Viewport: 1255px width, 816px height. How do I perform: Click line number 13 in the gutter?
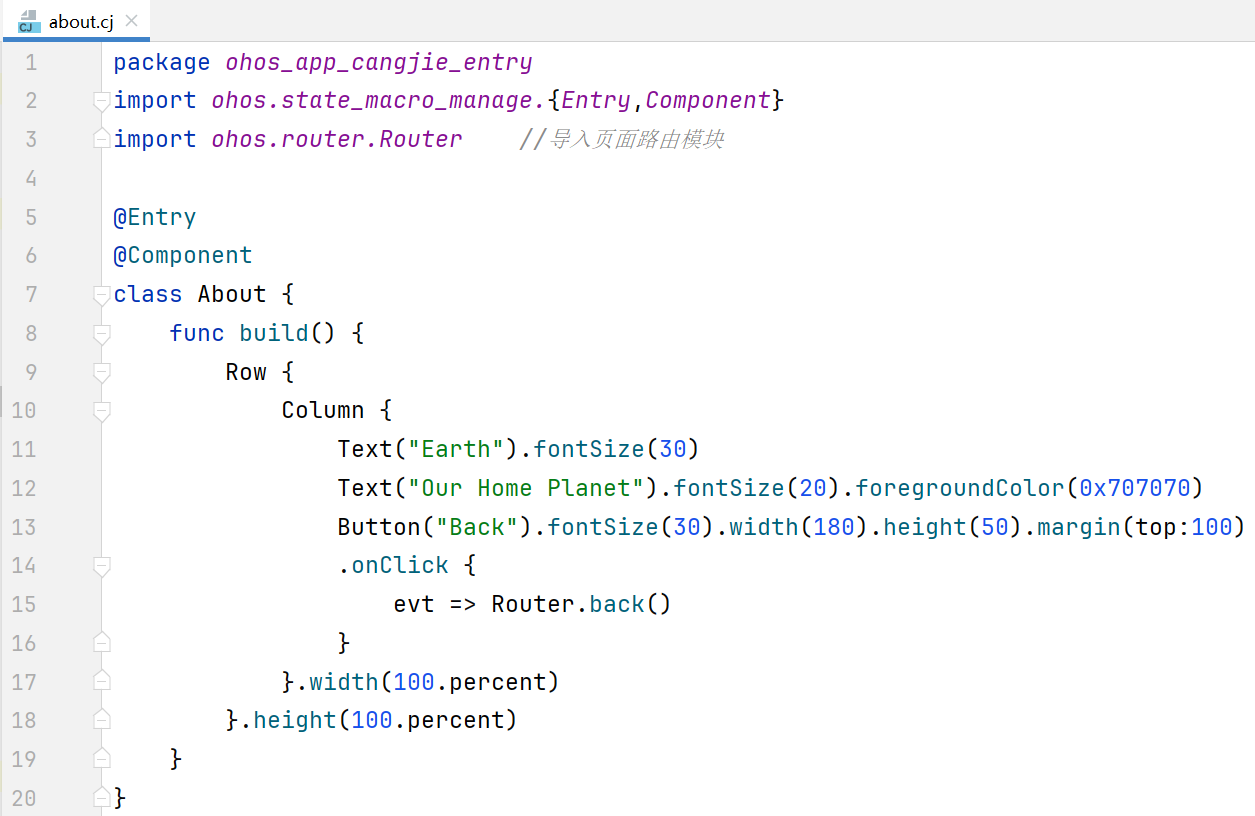click(24, 527)
